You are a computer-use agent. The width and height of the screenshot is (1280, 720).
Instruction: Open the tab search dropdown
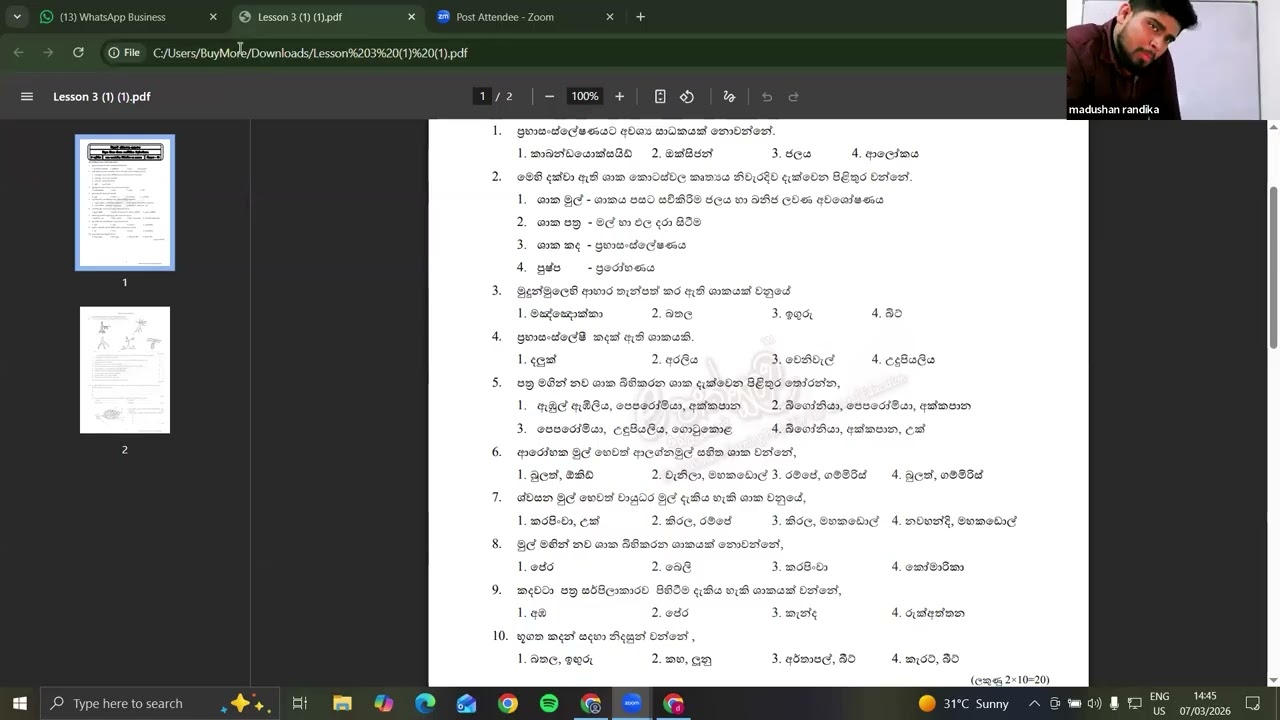pos(17,17)
